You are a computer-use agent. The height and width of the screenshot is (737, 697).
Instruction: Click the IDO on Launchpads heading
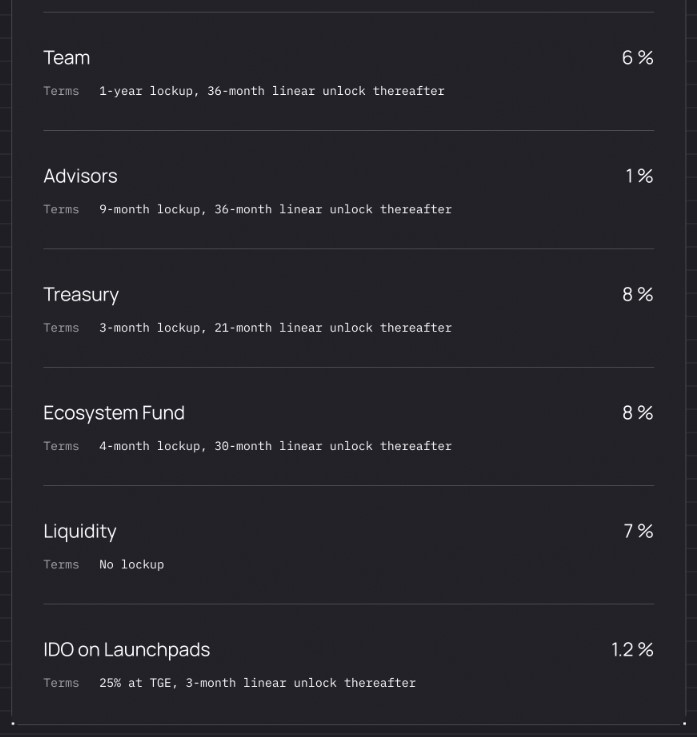click(x=127, y=650)
